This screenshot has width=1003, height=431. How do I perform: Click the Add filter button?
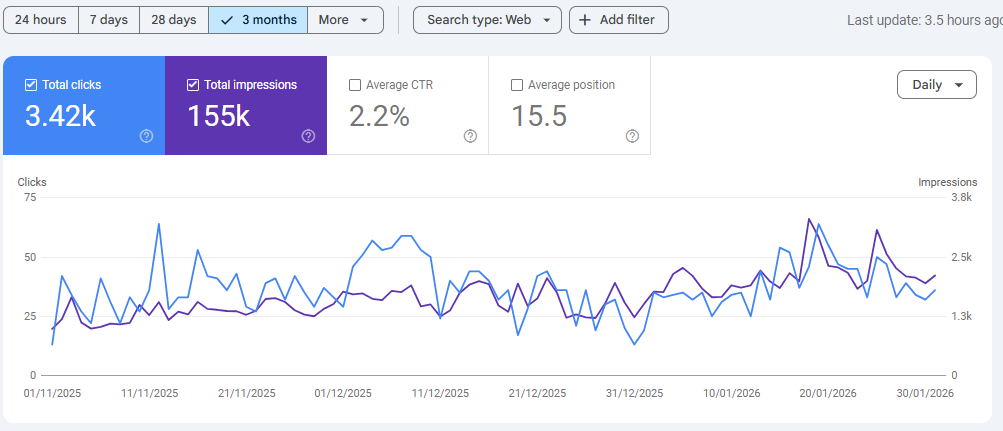coord(618,20)
